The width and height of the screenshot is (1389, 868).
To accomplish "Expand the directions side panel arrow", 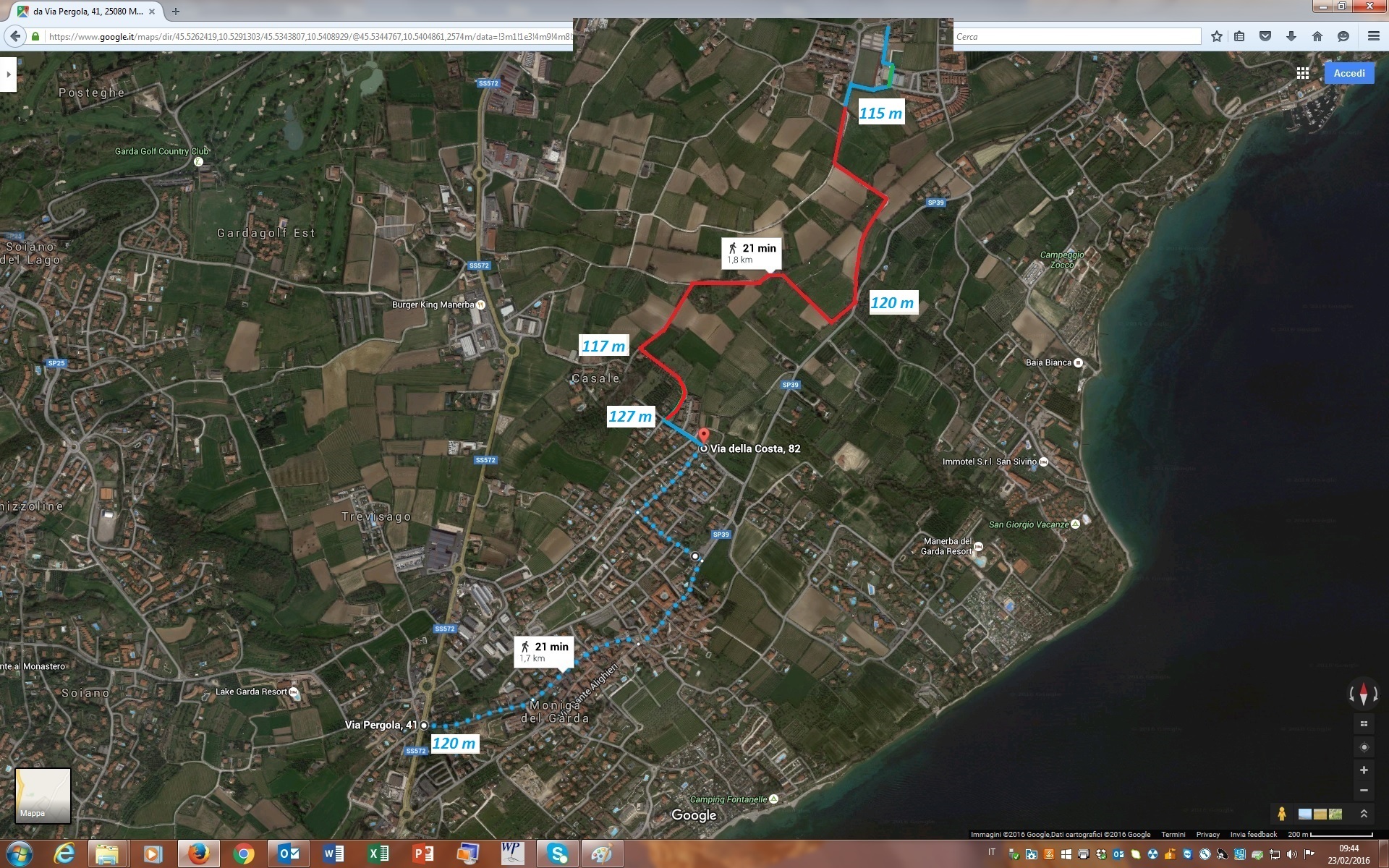I will (8, 75).
